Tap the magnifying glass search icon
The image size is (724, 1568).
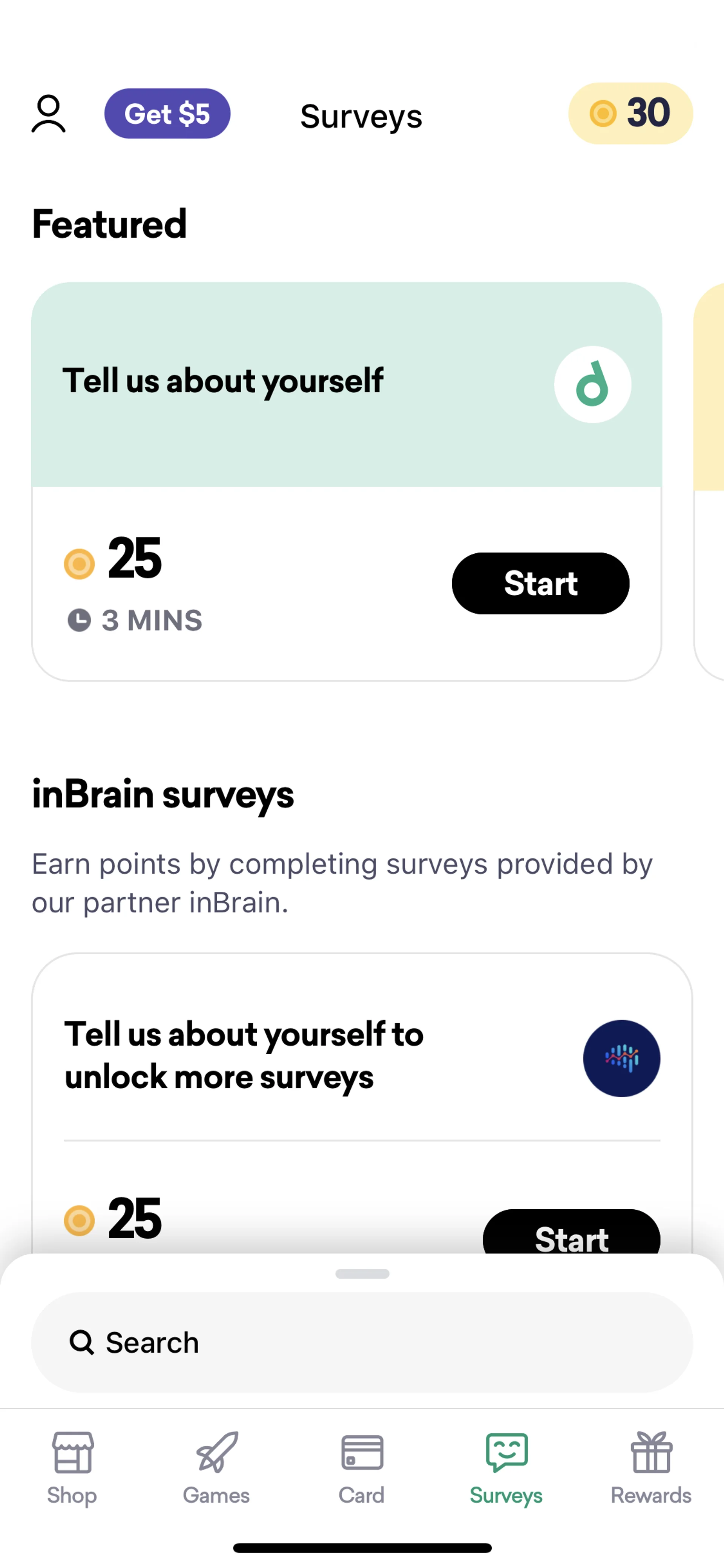point(81,1342)
